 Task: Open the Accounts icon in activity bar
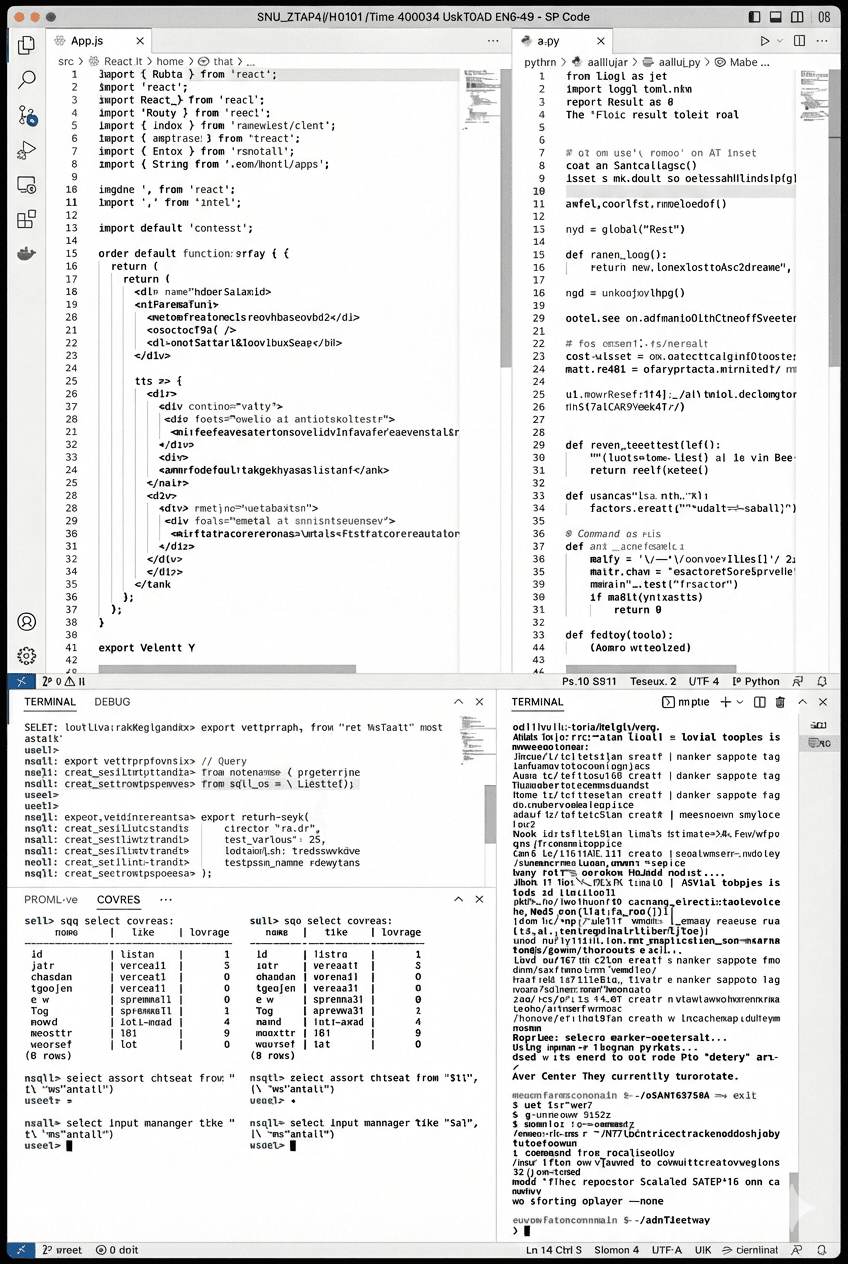click(x=27, y=622)
